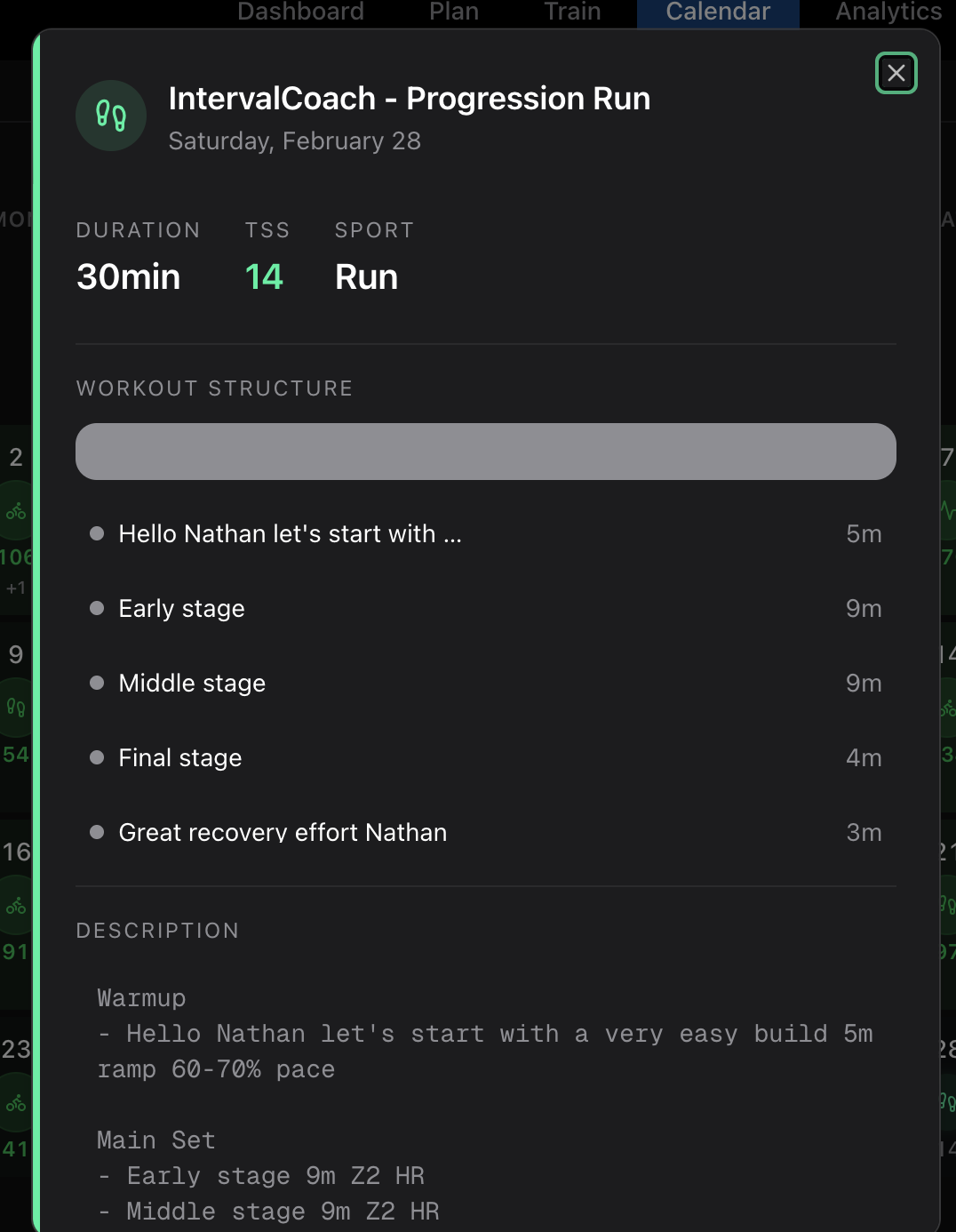Screen dimensions: 956x1232
Task: Open the Analytics tab
Action: 888,12
